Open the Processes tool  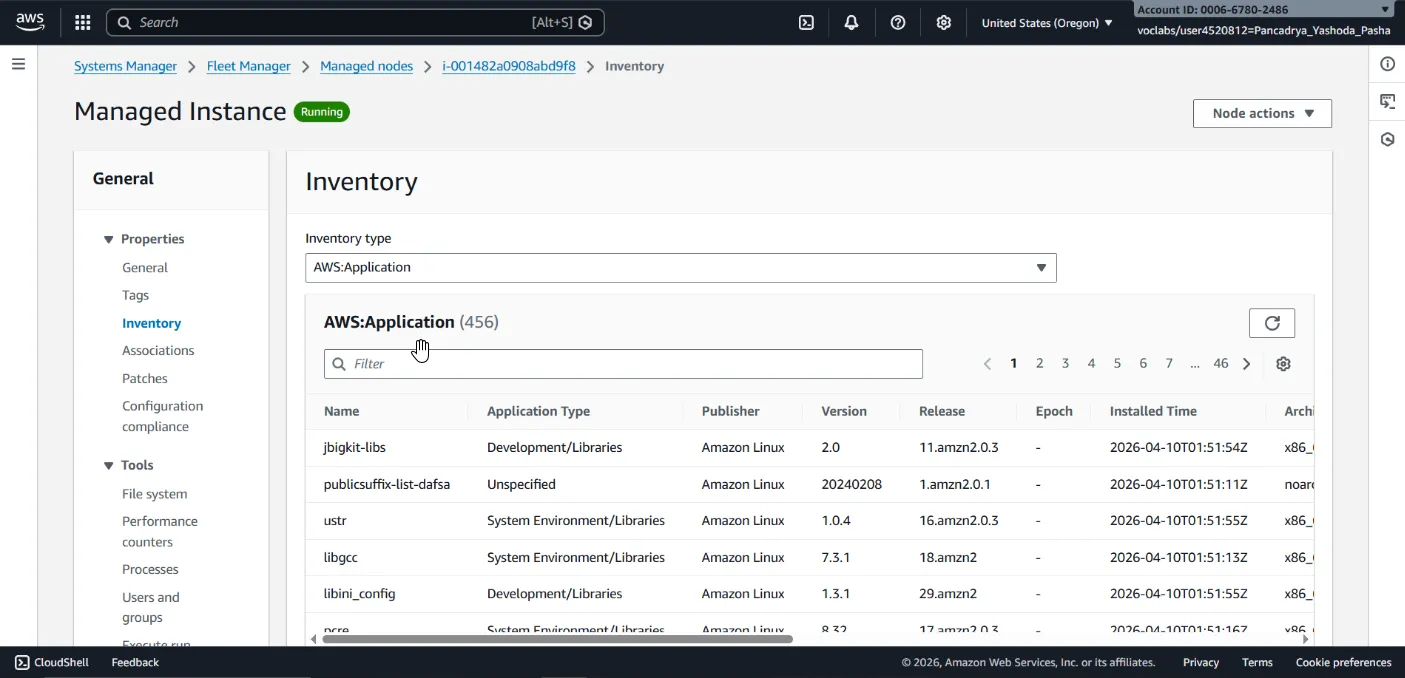(x=150, y=569)
